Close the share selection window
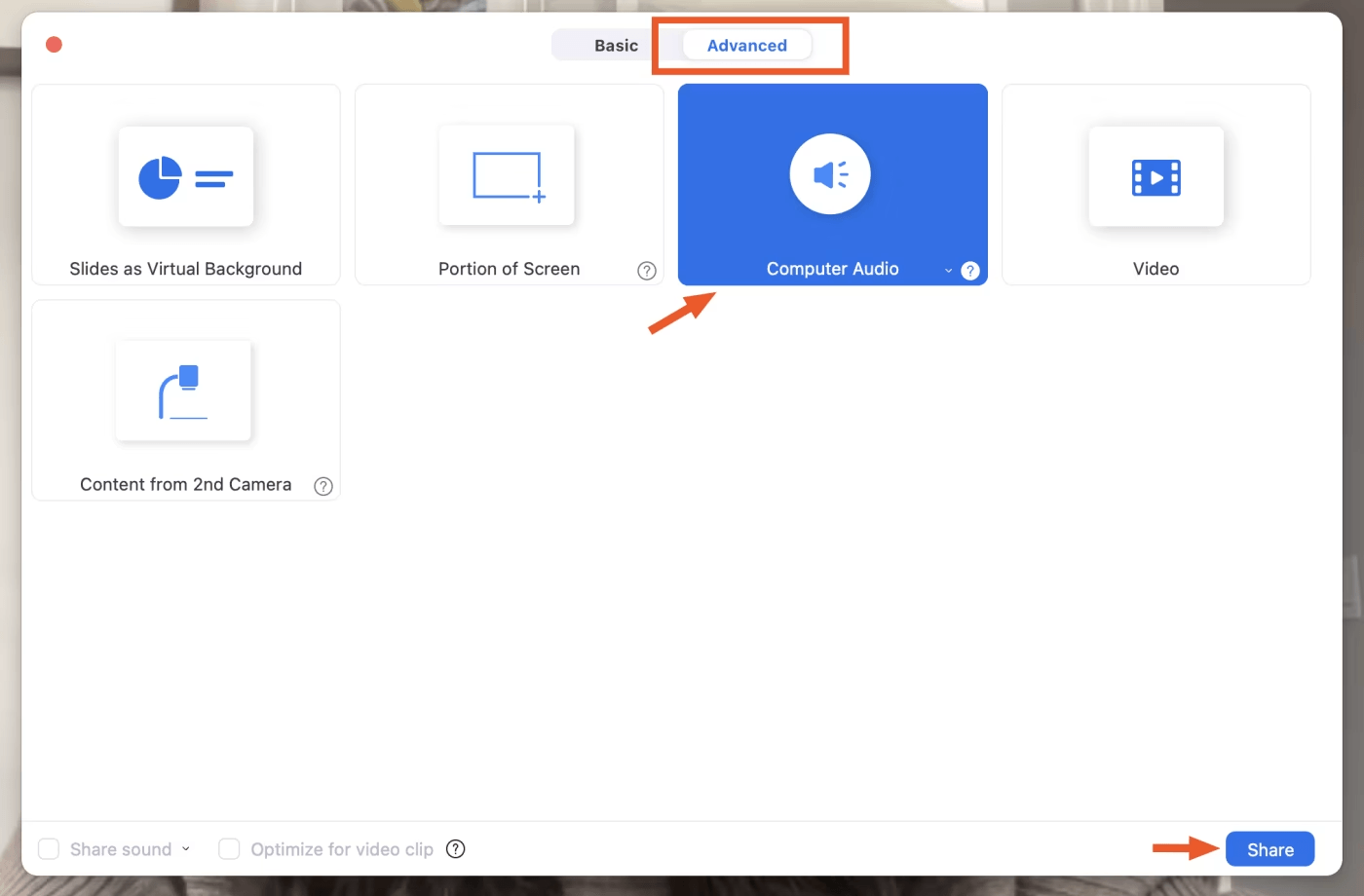 pyautogui.click(x=54, y=44)
